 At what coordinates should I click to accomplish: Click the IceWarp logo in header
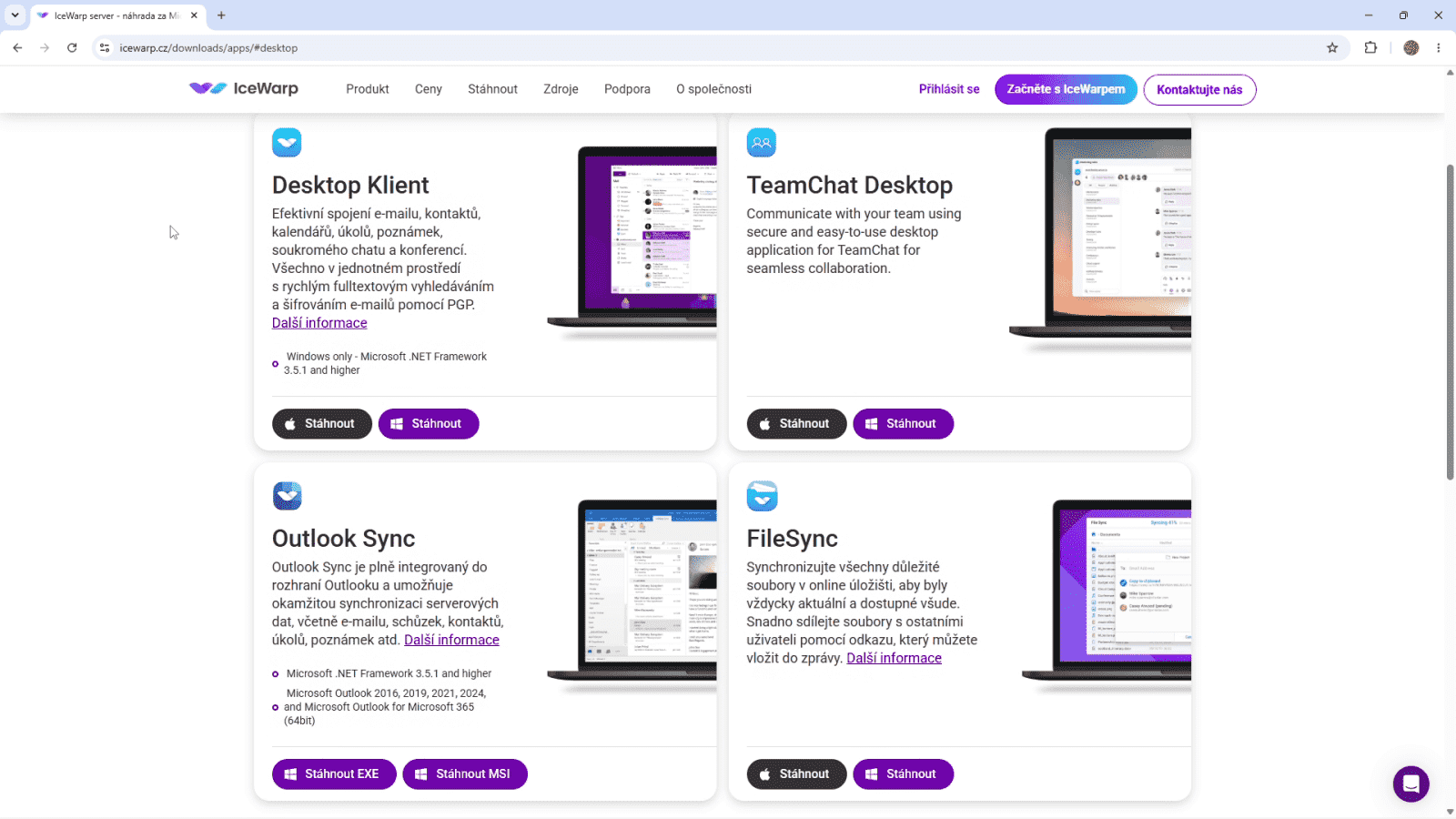point(244,88)
